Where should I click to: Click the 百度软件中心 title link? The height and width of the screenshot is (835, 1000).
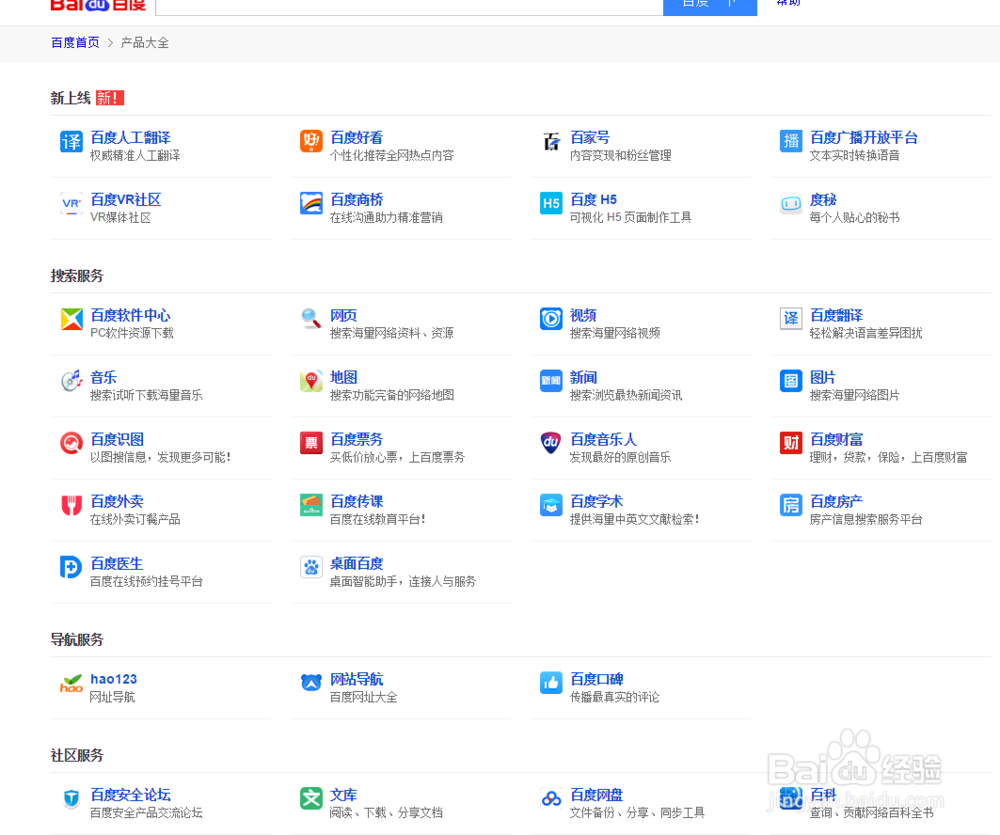[x=131, y=315]
